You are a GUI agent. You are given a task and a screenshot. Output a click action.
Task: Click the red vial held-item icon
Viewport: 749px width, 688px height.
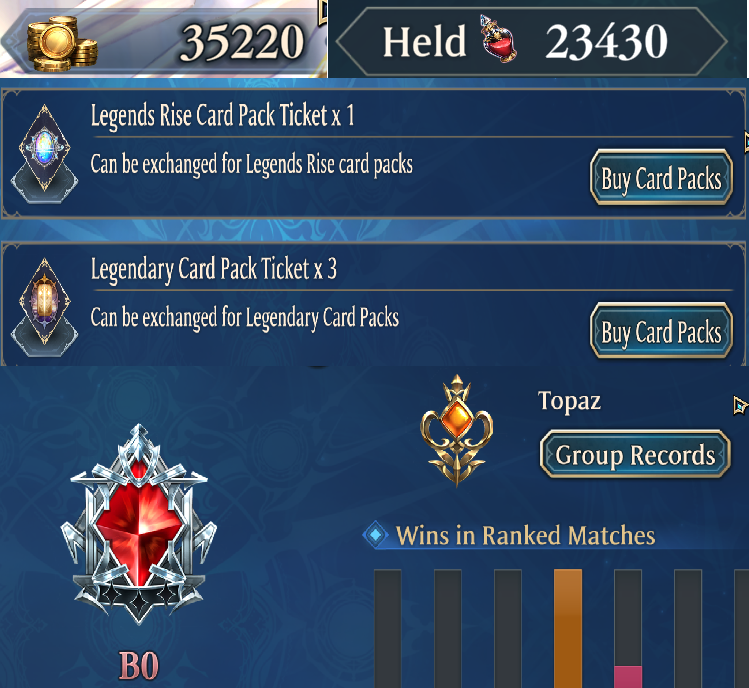coord(499,39)
